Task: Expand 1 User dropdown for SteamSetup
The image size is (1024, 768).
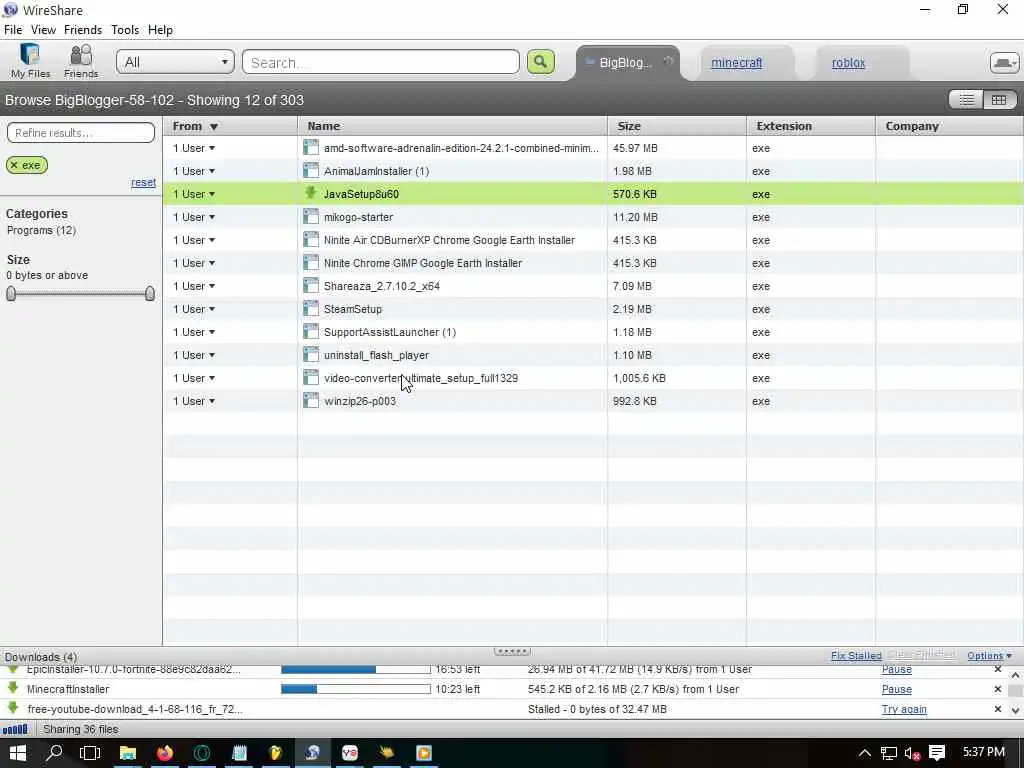Action: click(x=212, y=309)
